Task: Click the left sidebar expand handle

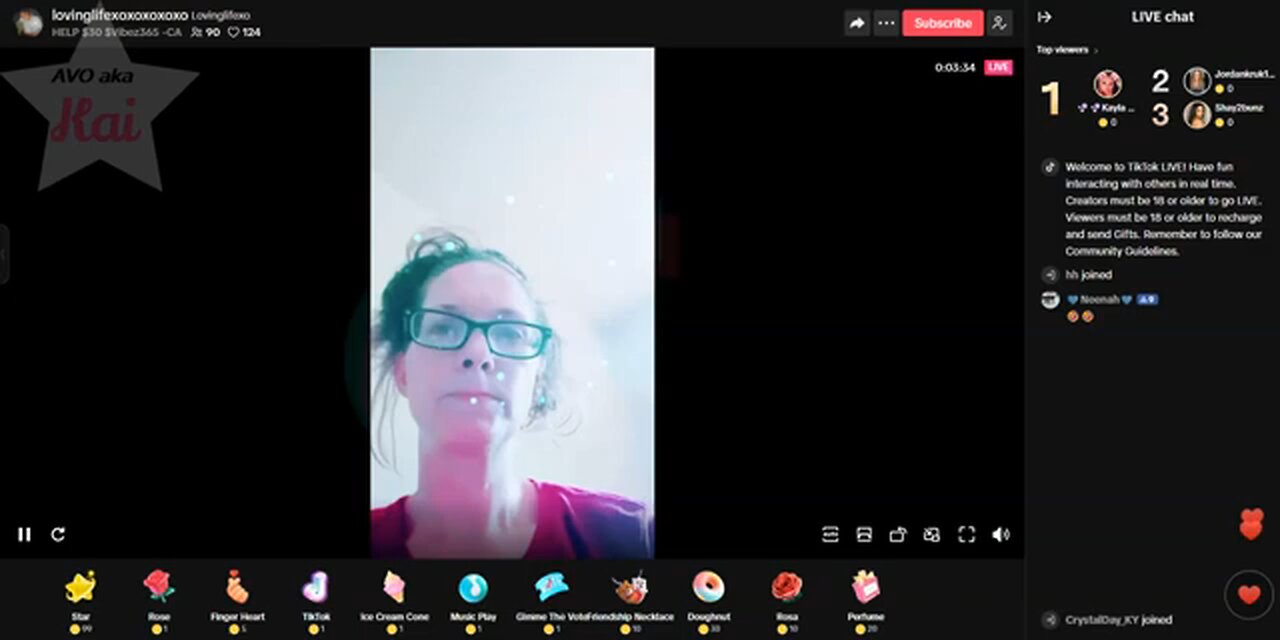Action: [x=4, y=254]
